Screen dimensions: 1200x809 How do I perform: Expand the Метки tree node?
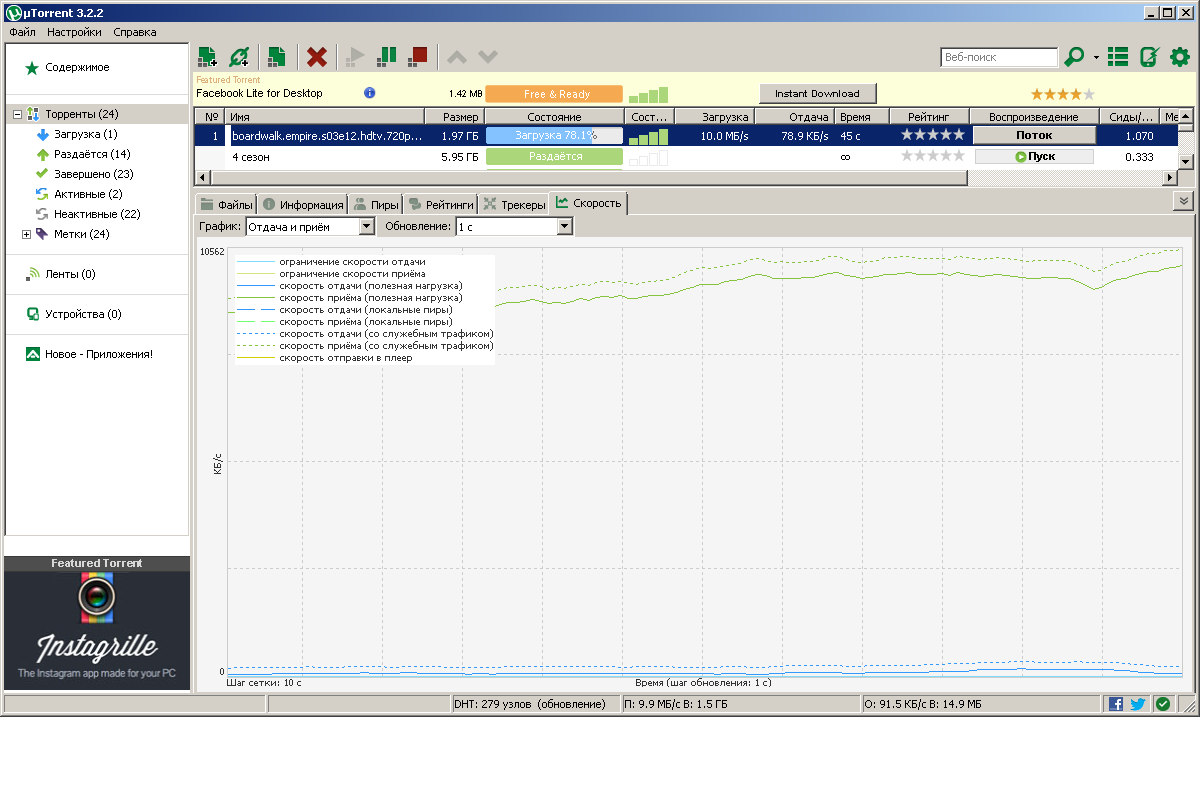[27, 234]
